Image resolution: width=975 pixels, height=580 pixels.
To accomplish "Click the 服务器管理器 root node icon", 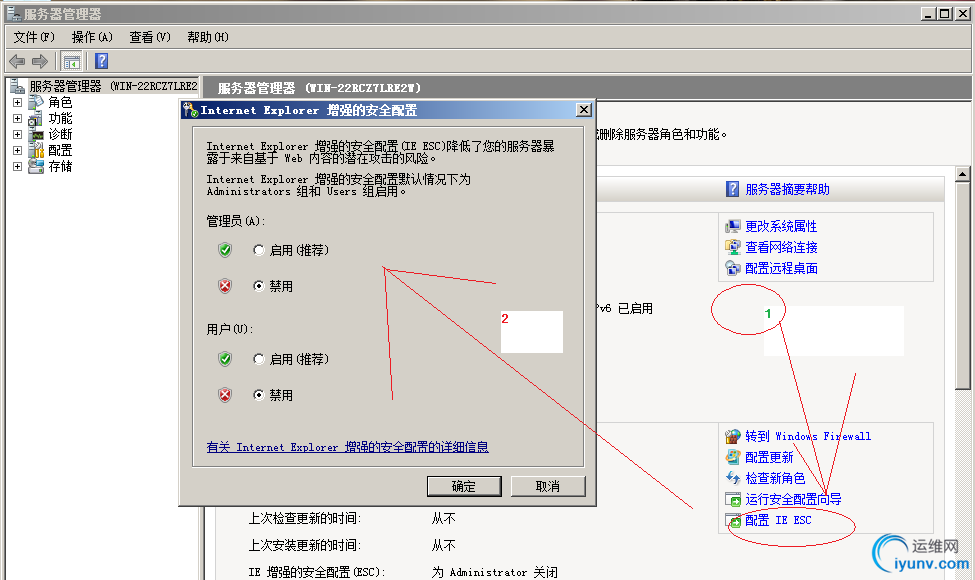I will click(17, 86).
